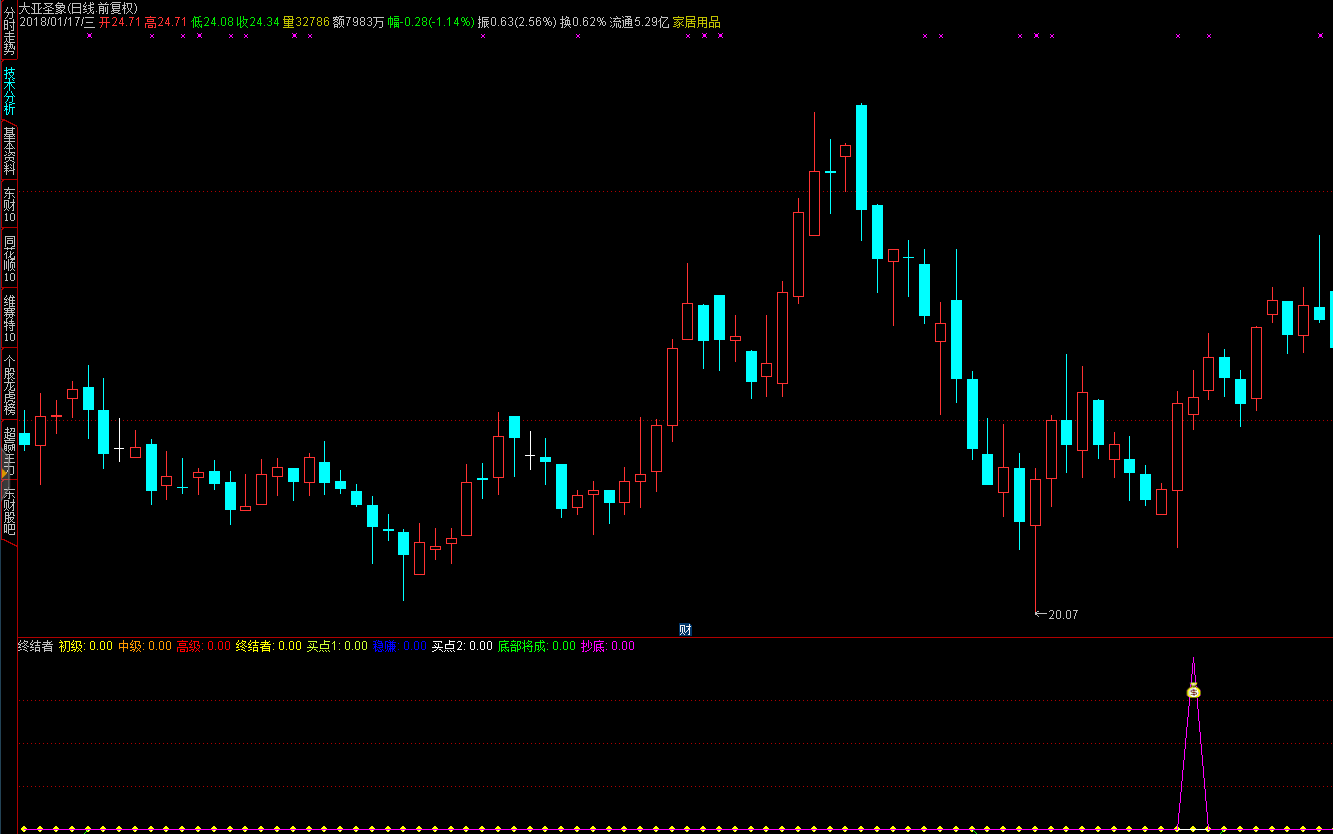Open the 基本资料 sidebar tab
The image size is (1333, 834).
coord(9,151)
